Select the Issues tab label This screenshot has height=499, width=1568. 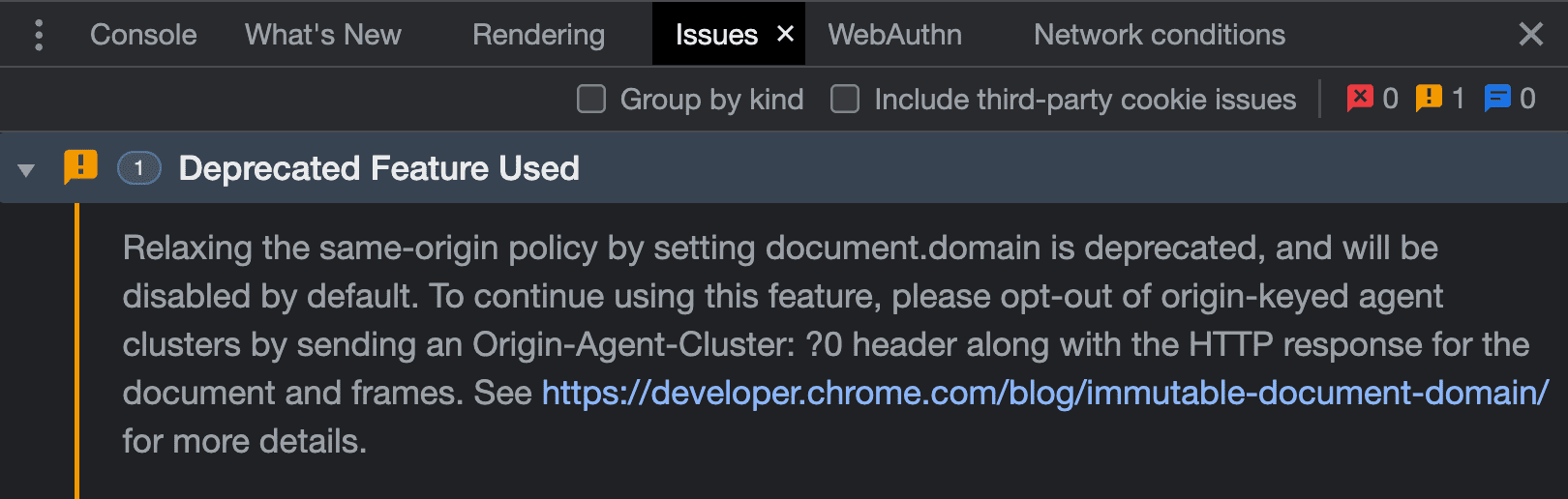pyautogui.click(x=716, y=35)
